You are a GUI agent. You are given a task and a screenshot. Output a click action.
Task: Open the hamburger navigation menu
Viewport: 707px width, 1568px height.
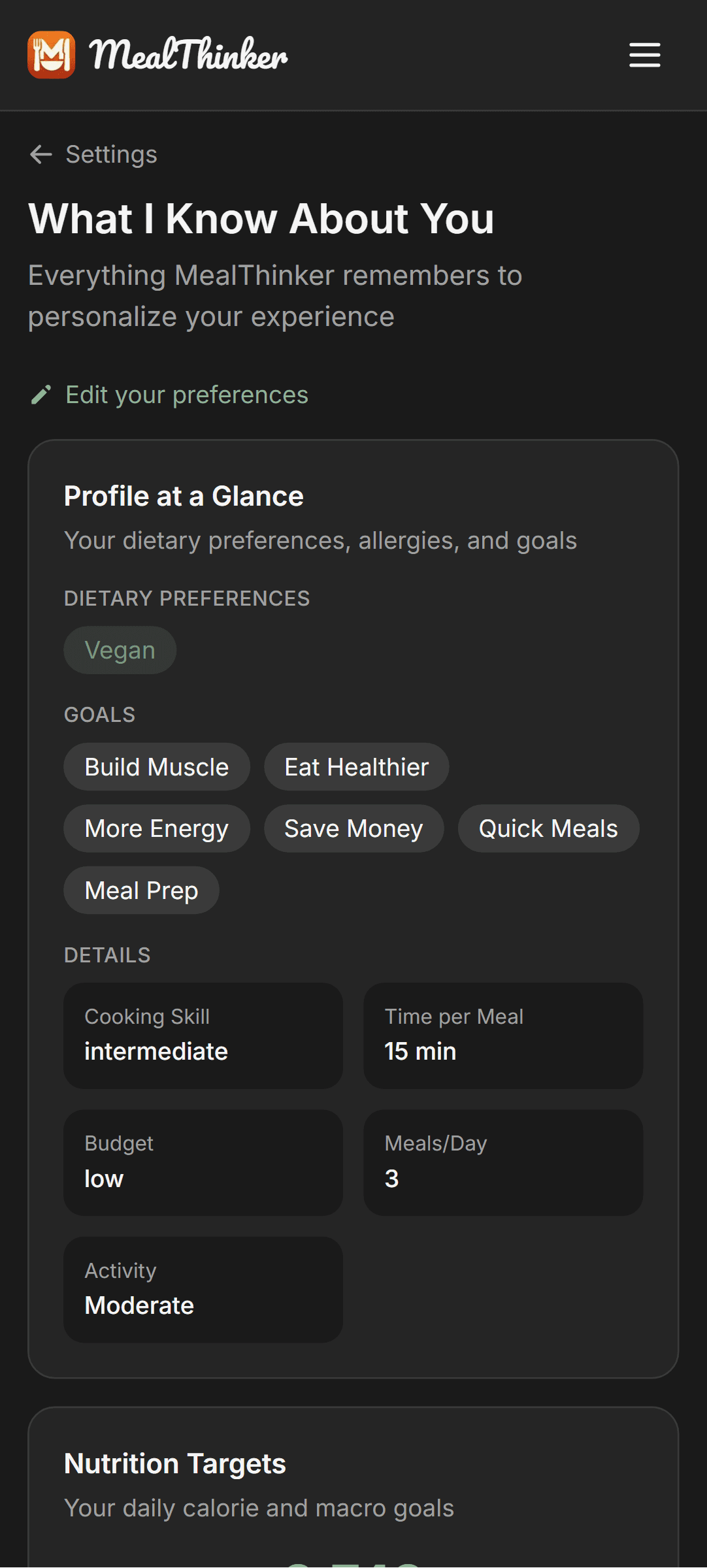coord(644,56)
